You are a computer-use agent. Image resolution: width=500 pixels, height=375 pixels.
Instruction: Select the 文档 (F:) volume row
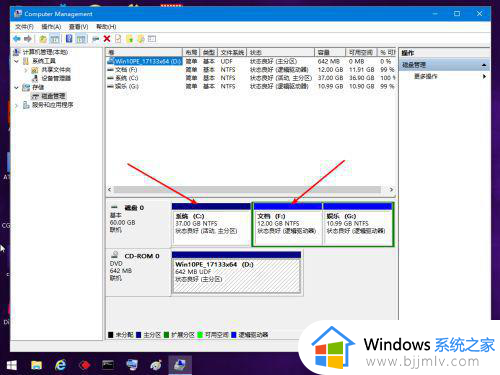pos(251,70)
